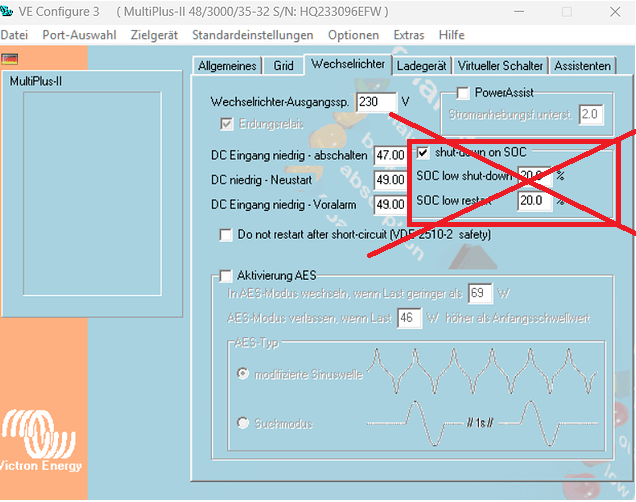Click the AES enter threshold 69 W field
Image resolution: width=636 pixels, height=502 pixels.
click(x=480, y=293)
